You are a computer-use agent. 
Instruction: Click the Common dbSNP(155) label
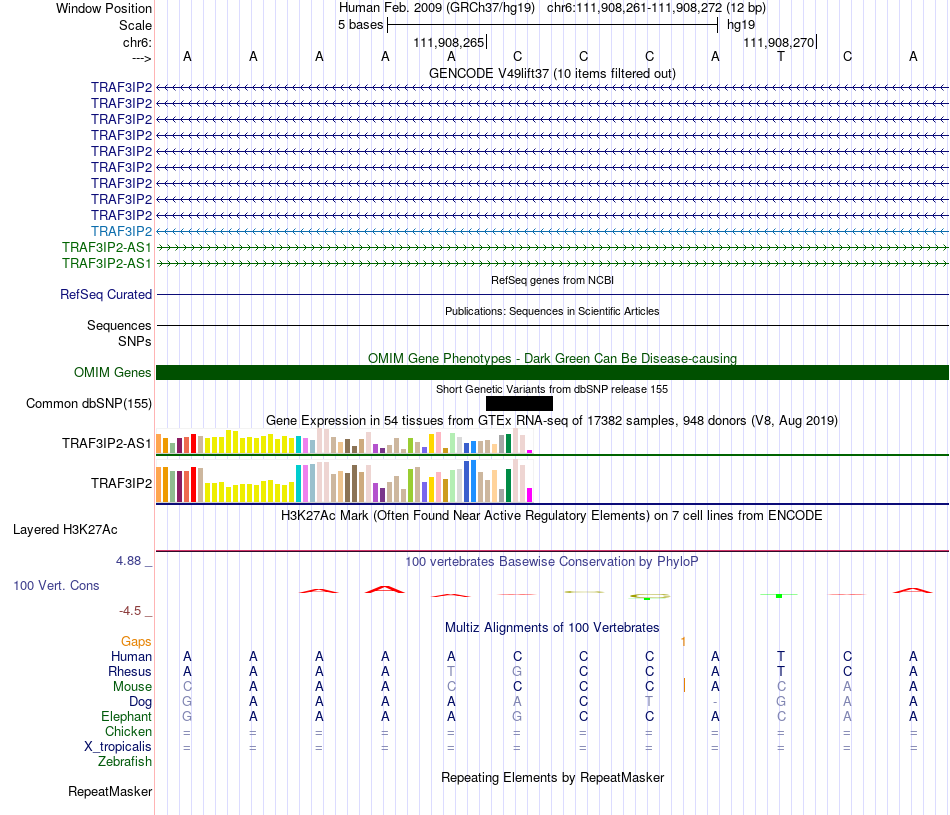[x=89, y=404]
